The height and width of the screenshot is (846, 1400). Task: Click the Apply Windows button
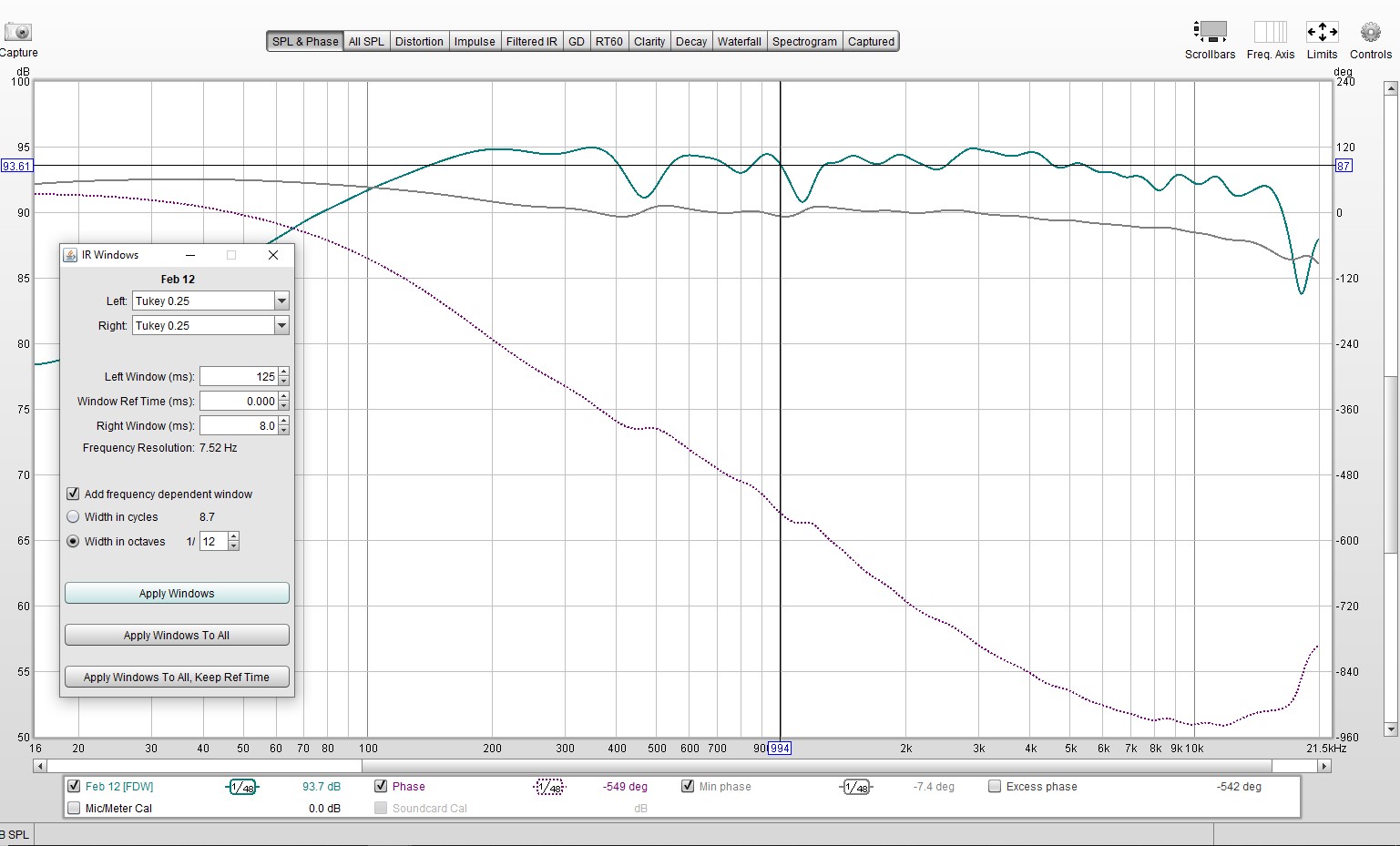click(x=177, y=593)
